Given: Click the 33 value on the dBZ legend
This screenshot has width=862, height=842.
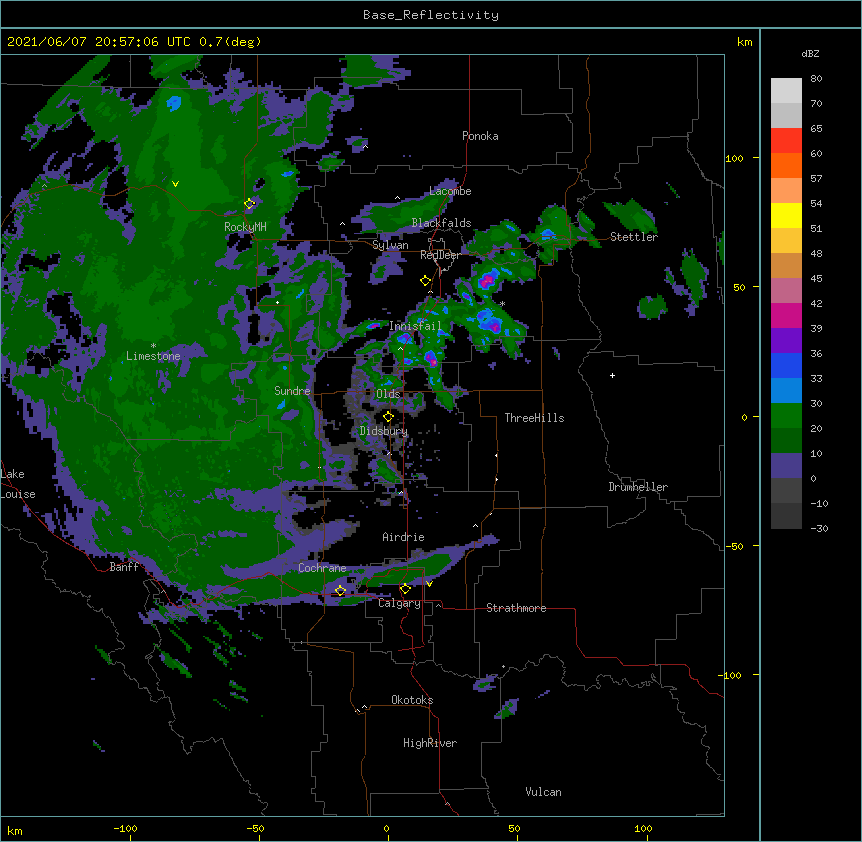Looking at the screenshot, I should pyautogui.click(x=816, y=379).
